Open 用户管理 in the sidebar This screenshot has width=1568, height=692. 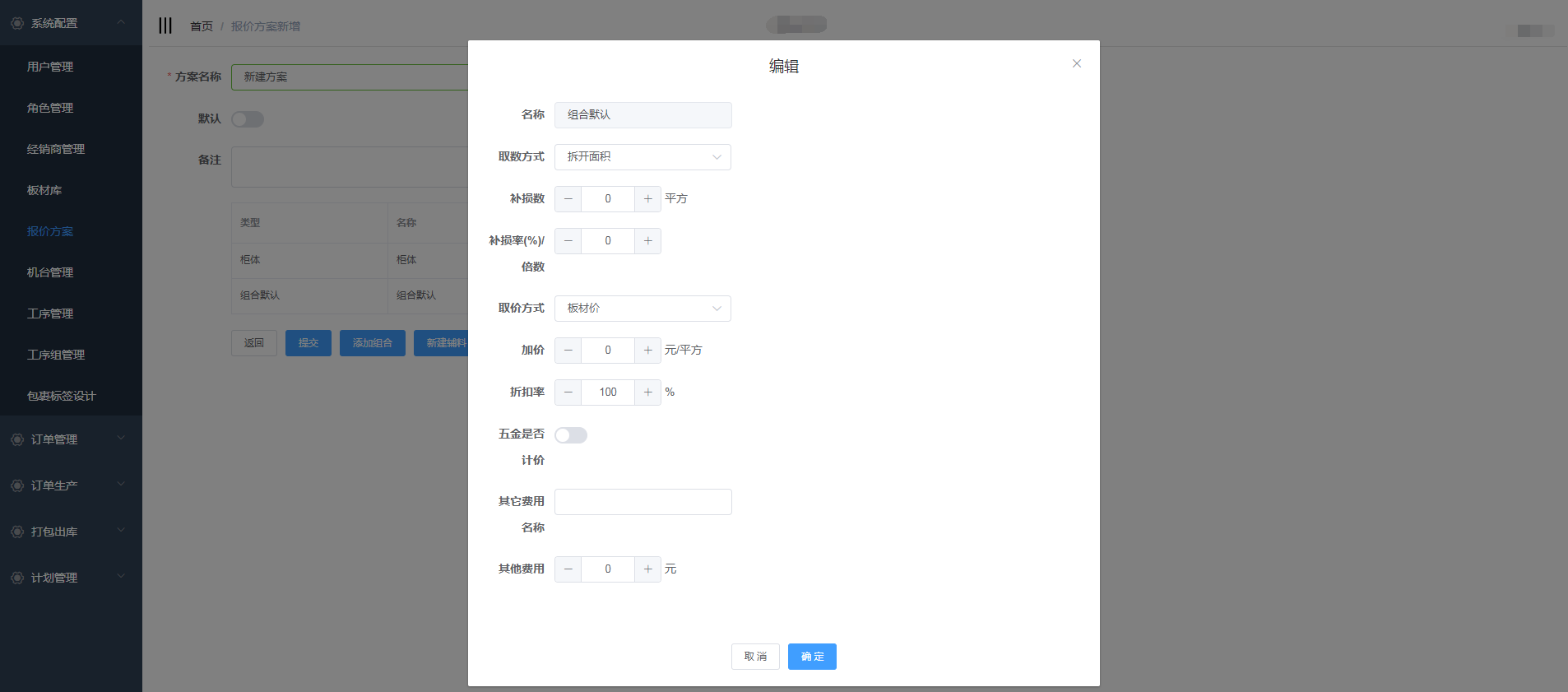click(50, 67)
